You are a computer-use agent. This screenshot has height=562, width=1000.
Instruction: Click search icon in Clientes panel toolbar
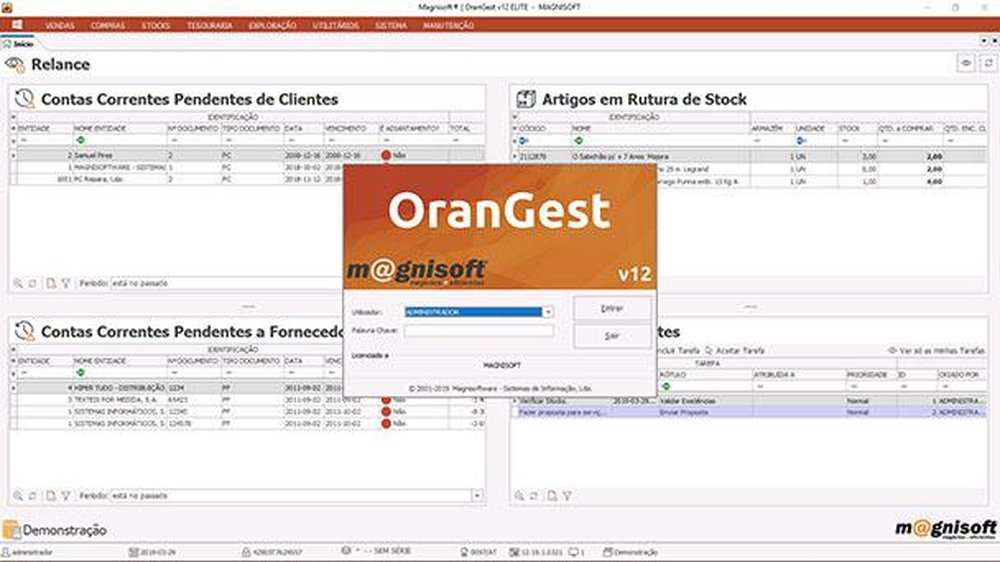[x=18, y=283]
